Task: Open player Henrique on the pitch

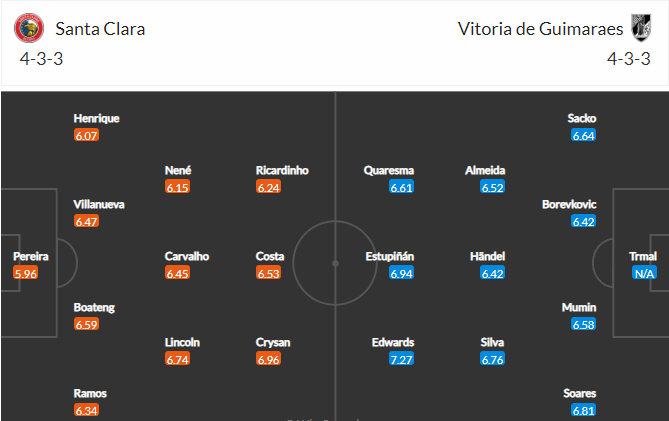Action: click(x=96, y=119)
